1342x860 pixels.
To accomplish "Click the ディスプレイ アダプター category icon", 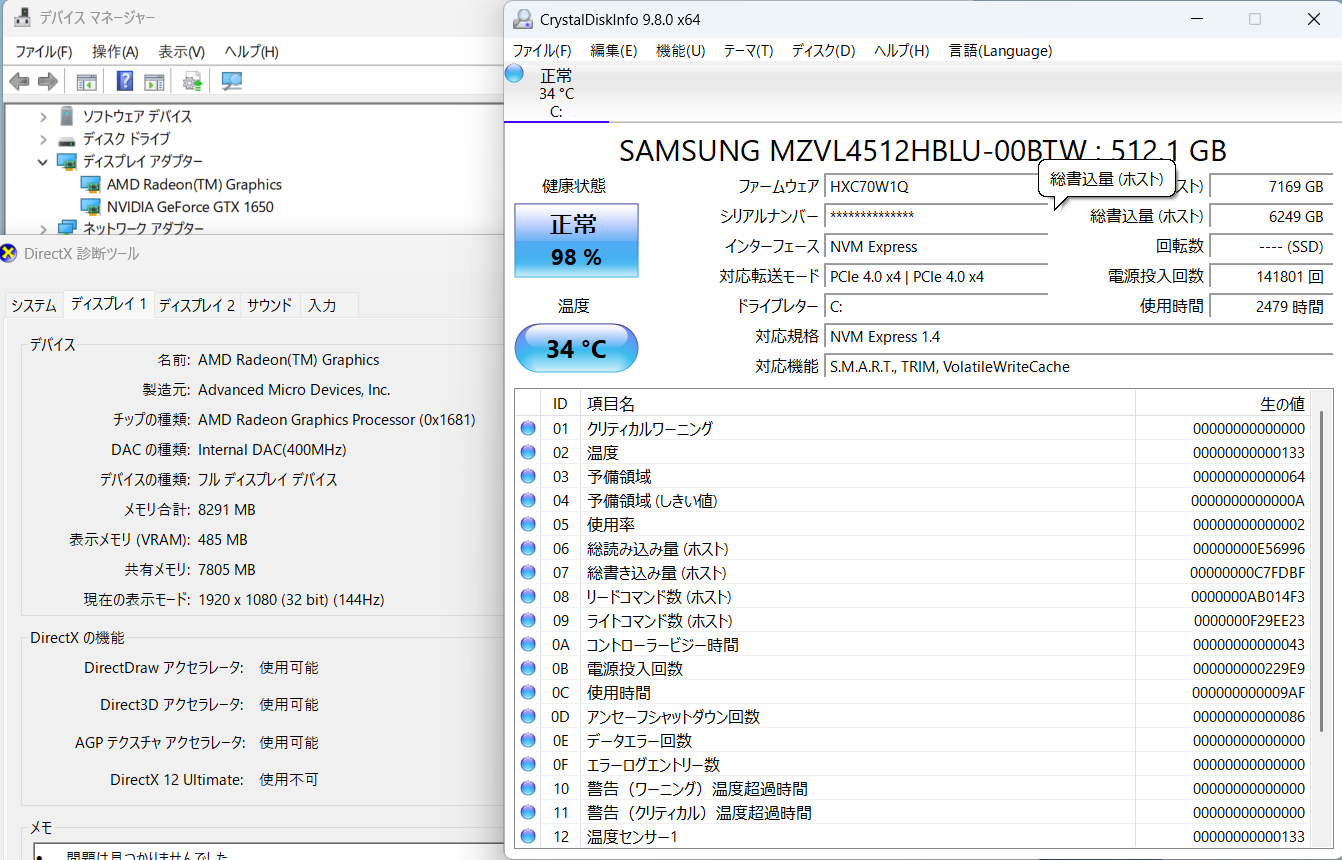I will [67, 162].
